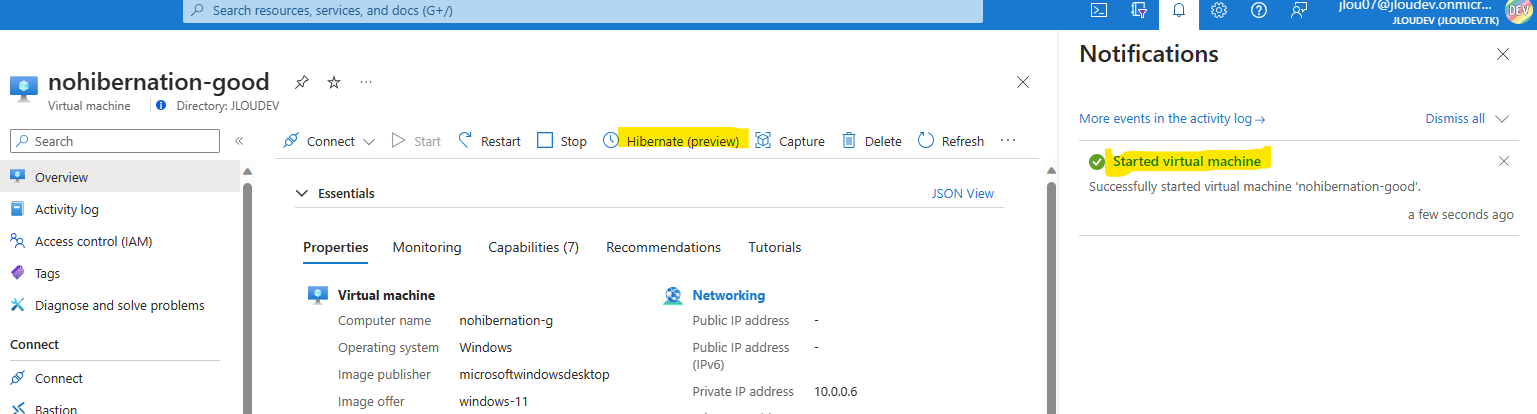
Task: Restart the virtual machine
Action: pyautogui.click(x=489, y=141)
